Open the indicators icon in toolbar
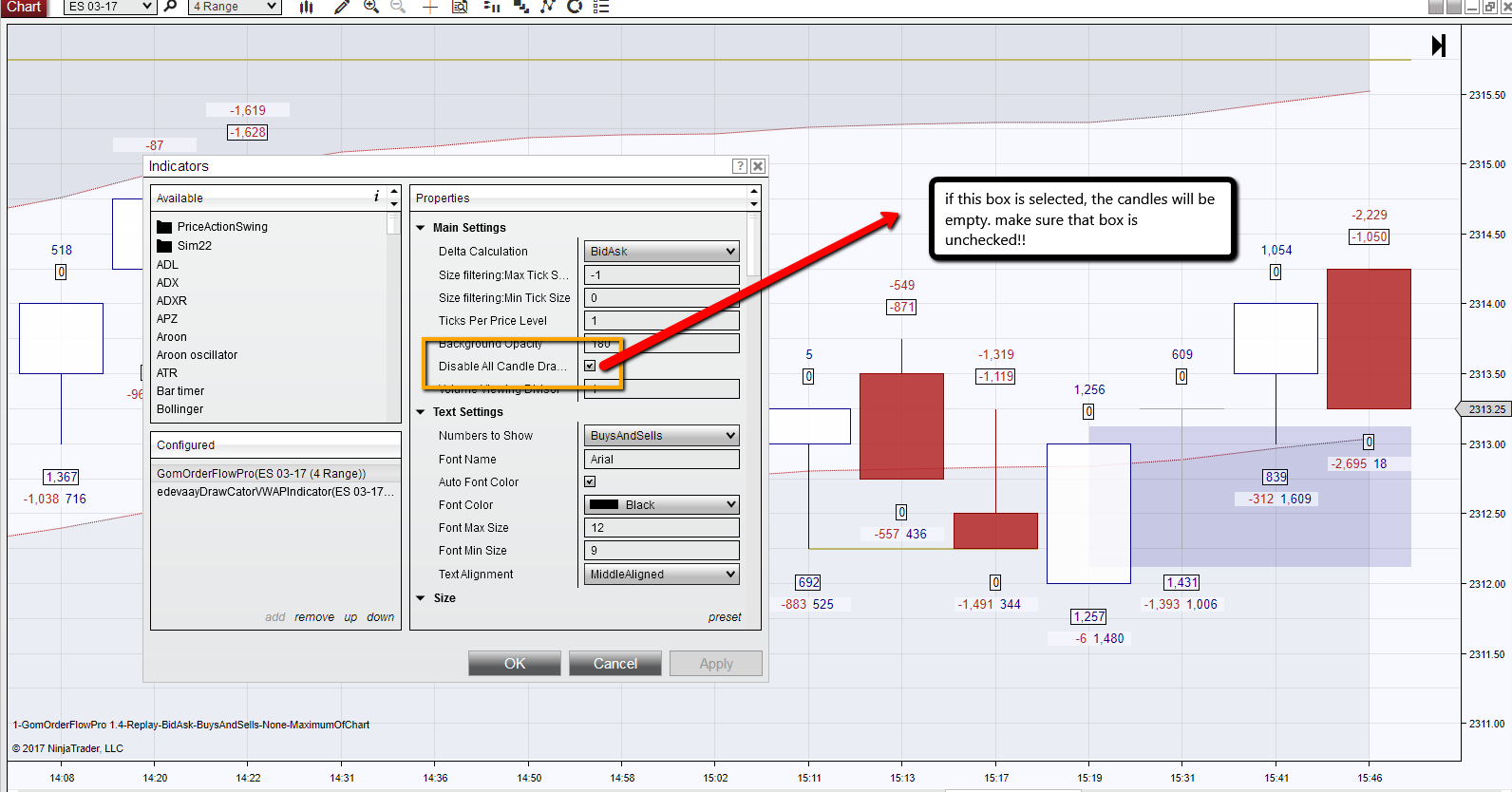Screen dimensions: 1512x792 (547, 7)
